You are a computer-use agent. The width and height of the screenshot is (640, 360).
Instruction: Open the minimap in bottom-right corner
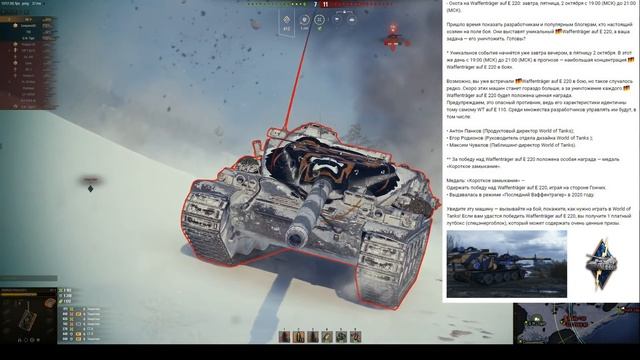(x=576, y=323)
